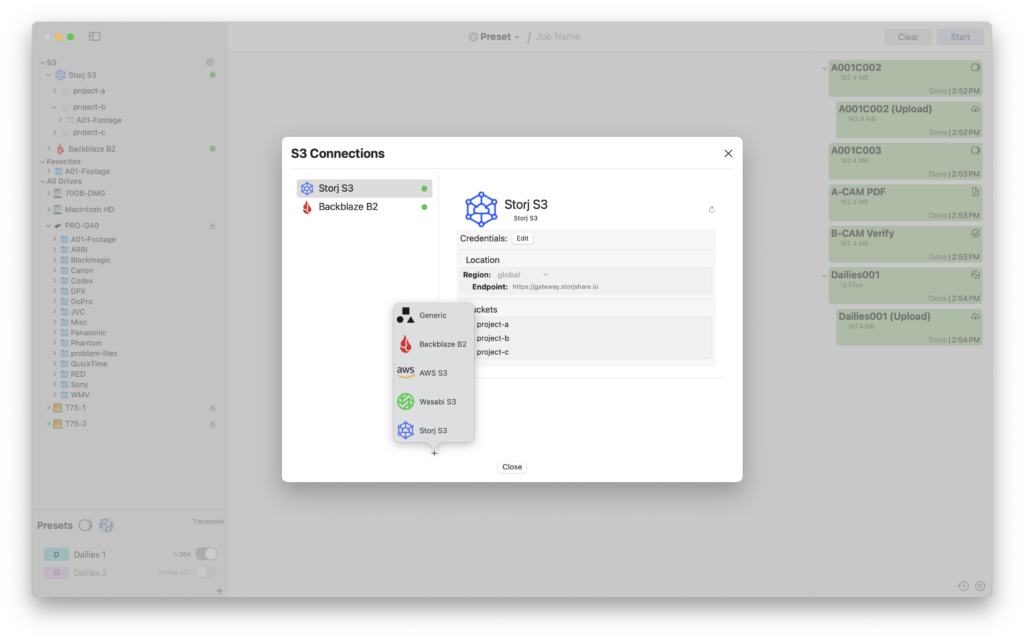The image size is (1024, 640).
Task: Eject the T7S-1 drive
Action: click(x=212, y=408)
